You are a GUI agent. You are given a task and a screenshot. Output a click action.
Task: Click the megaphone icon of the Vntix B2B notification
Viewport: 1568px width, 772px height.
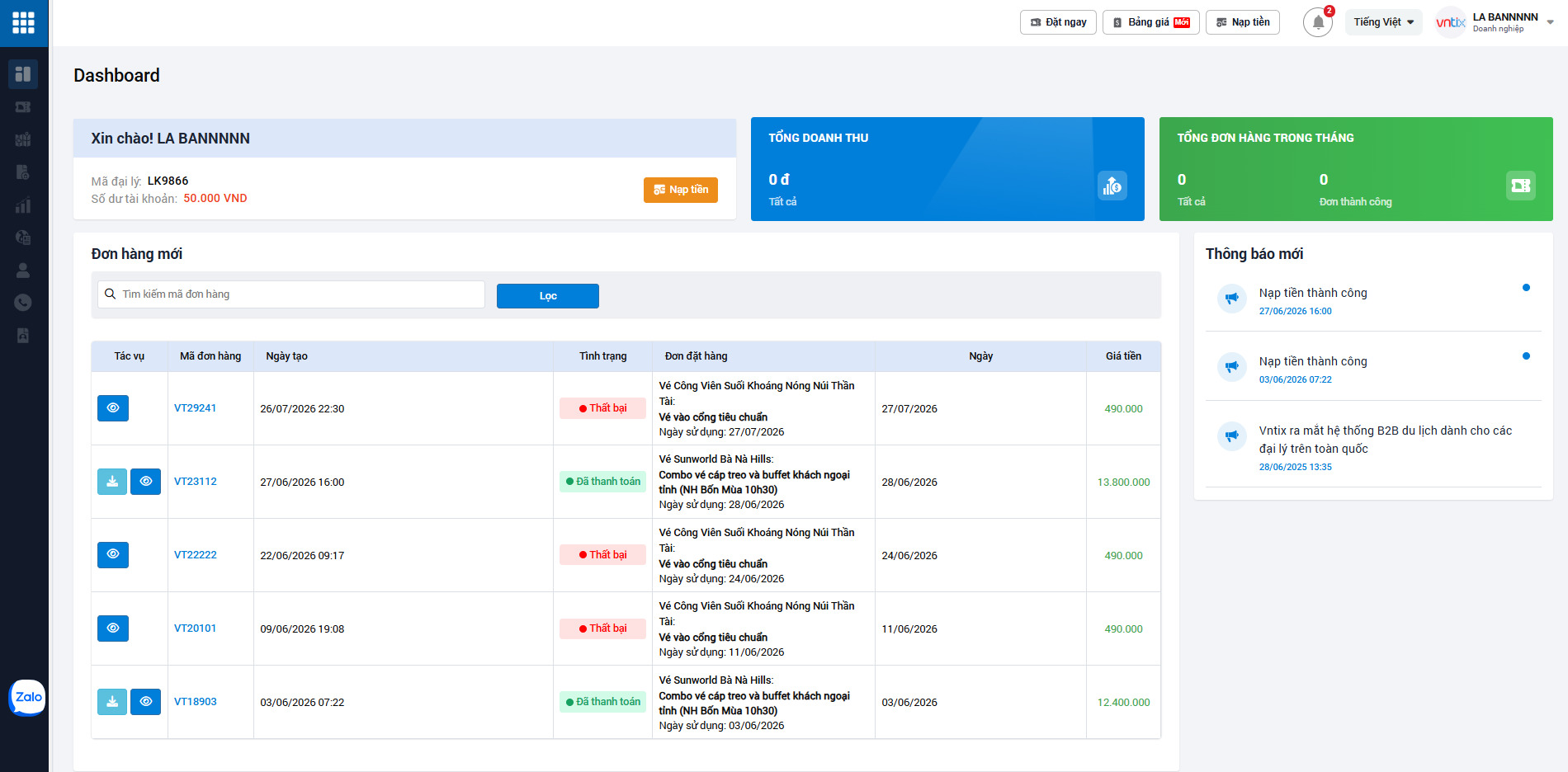(1232, 435)
